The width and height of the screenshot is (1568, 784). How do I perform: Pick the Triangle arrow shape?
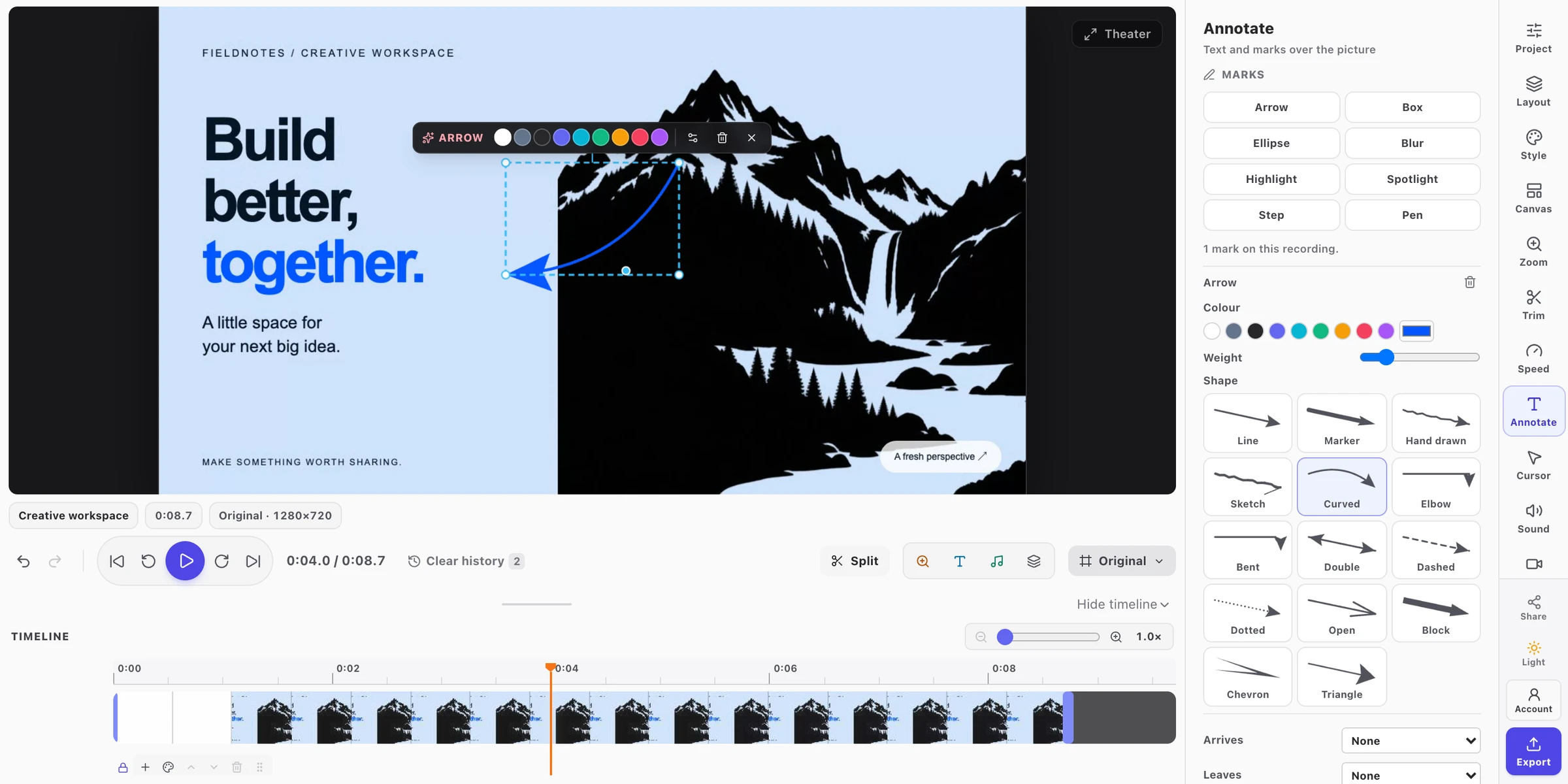coord(1341,677)
